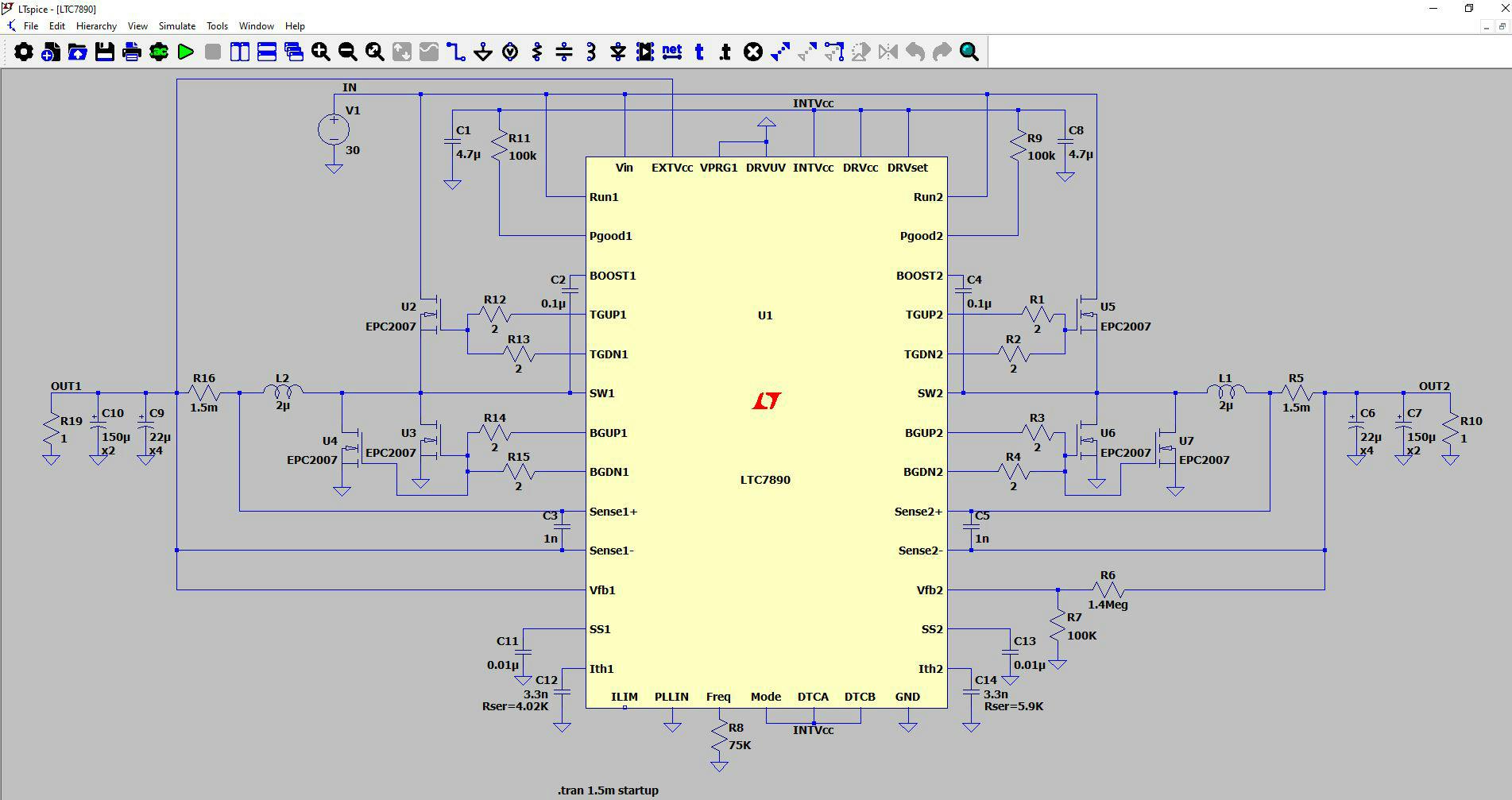Select the Inductor placement tool
This screenshot has width=1512, height=800.
[x=589, y=52]
